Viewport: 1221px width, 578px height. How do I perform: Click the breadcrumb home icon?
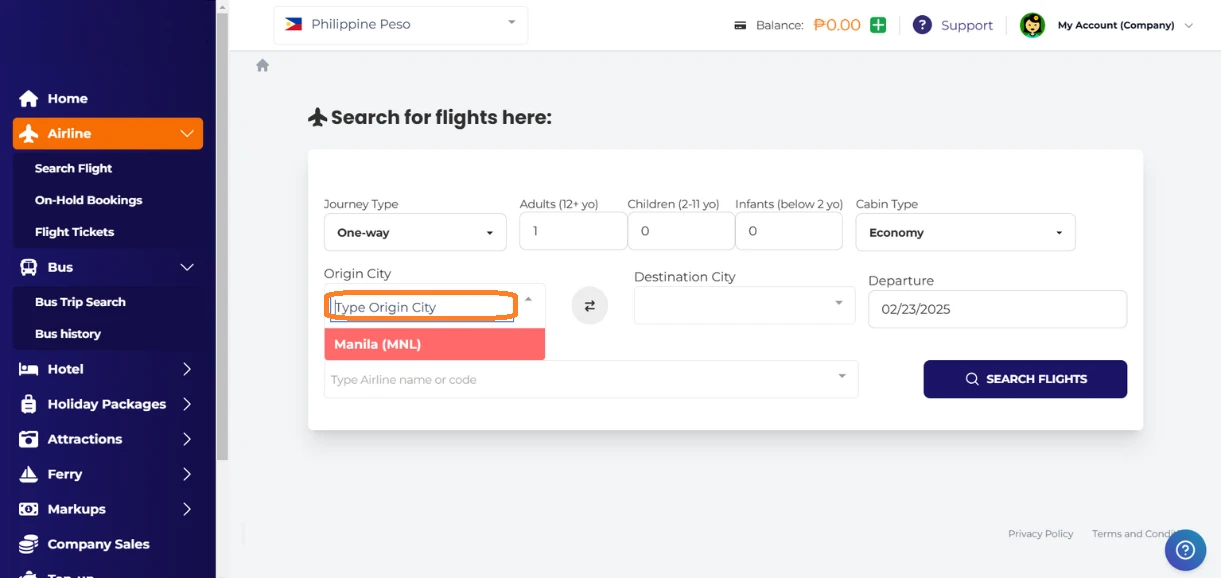[x=262, y=65]
